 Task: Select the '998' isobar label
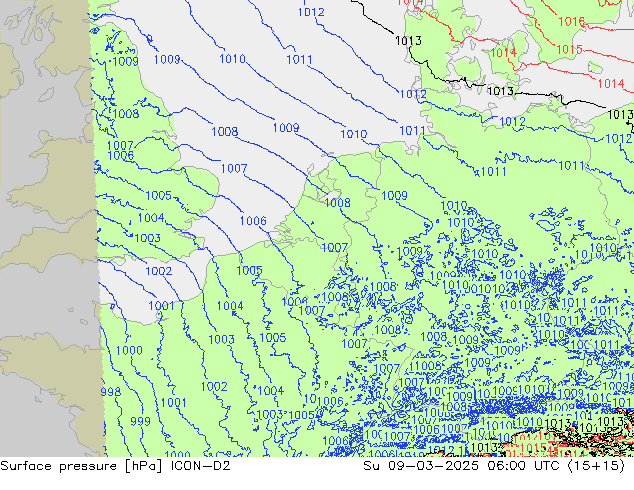110,392
